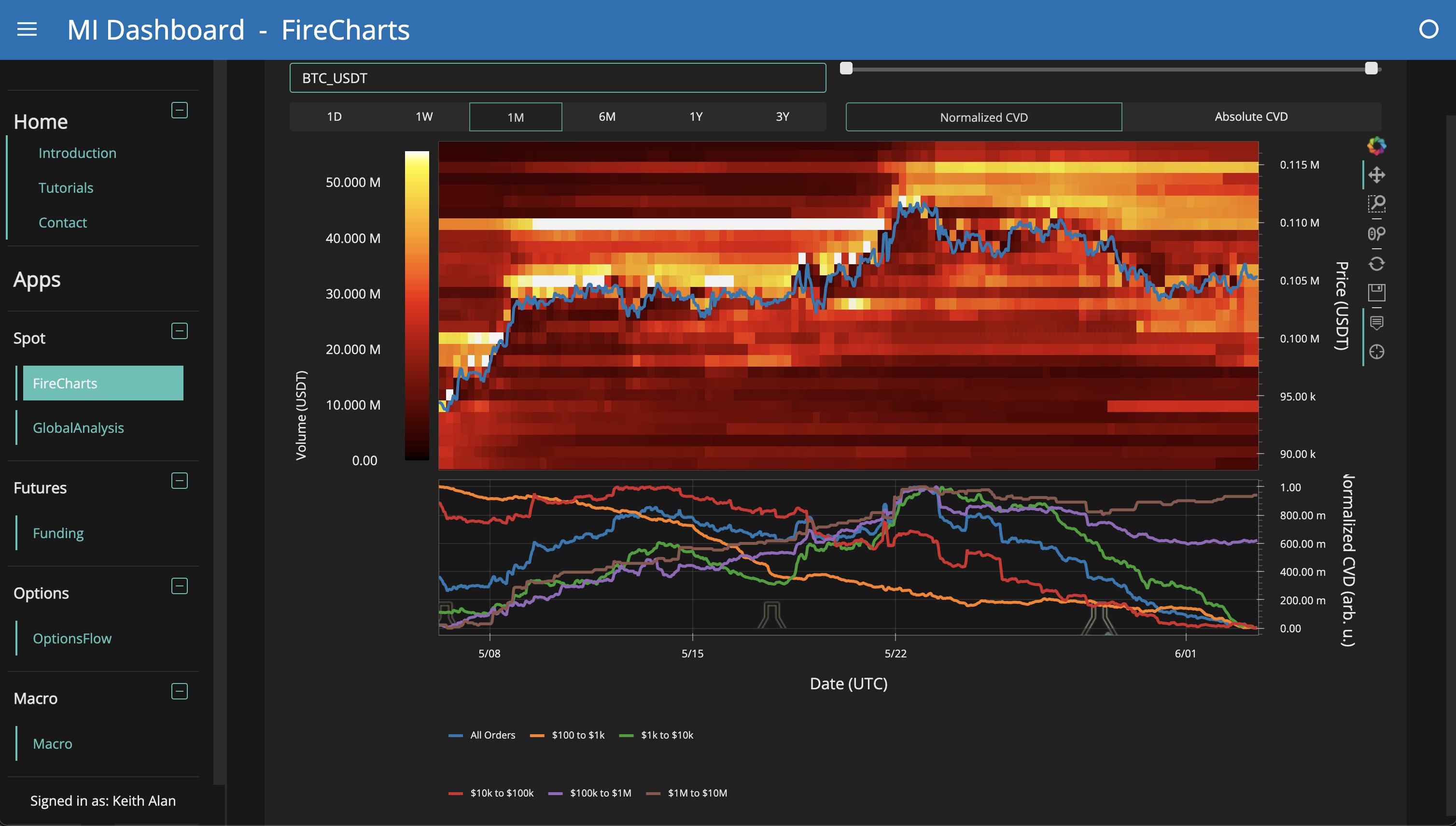The width and height of the screenshot is (1456, 826).
Task: Select Normalized CVD mode
Action: pyautogui.click(x=983, y=117)
